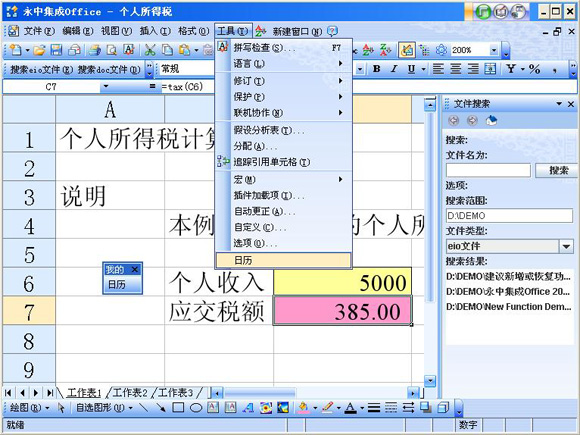Expand the 宏(M) submenu
This screenshot has height=435, width=580.
(283, 179)
